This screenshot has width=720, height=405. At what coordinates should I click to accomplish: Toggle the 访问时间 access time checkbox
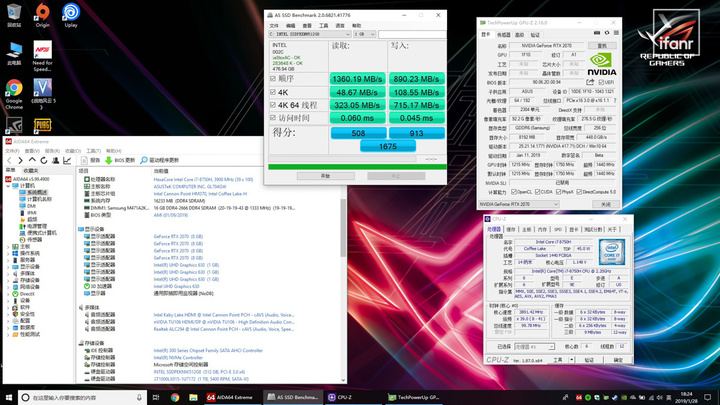pyautogui.click(x=273, y=118)
